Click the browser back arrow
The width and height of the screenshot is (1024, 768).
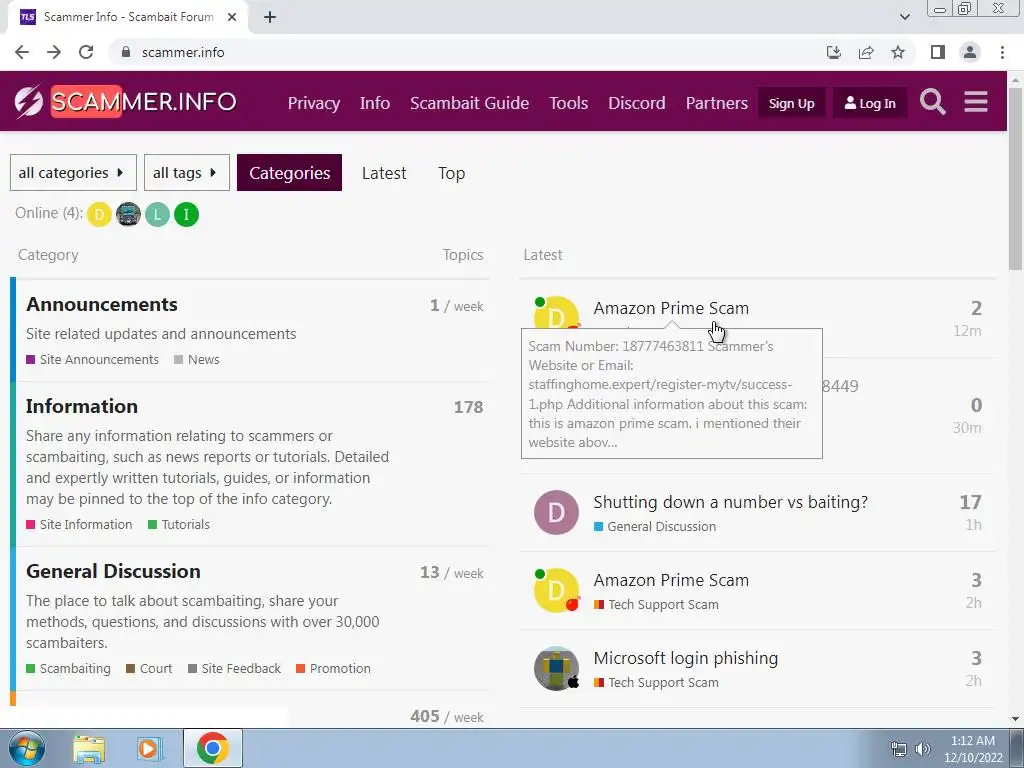pos(22,52)
